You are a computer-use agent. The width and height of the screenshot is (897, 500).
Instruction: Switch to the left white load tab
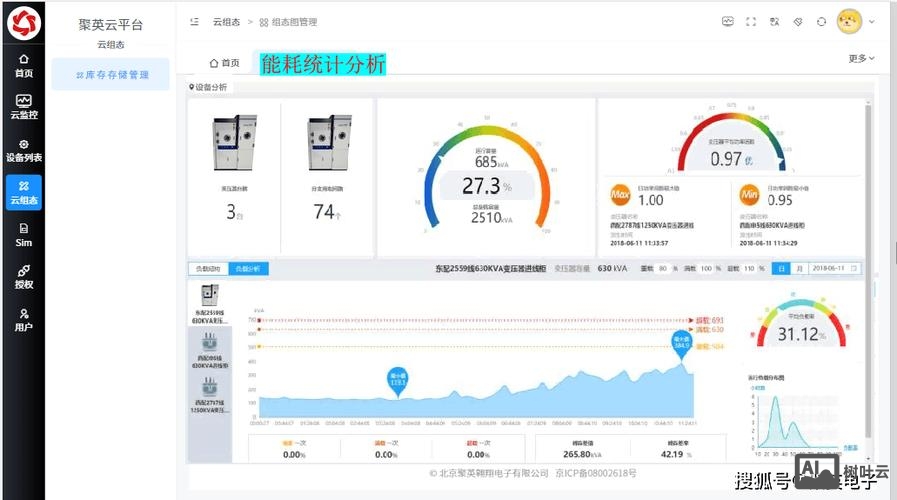[208, 268]
